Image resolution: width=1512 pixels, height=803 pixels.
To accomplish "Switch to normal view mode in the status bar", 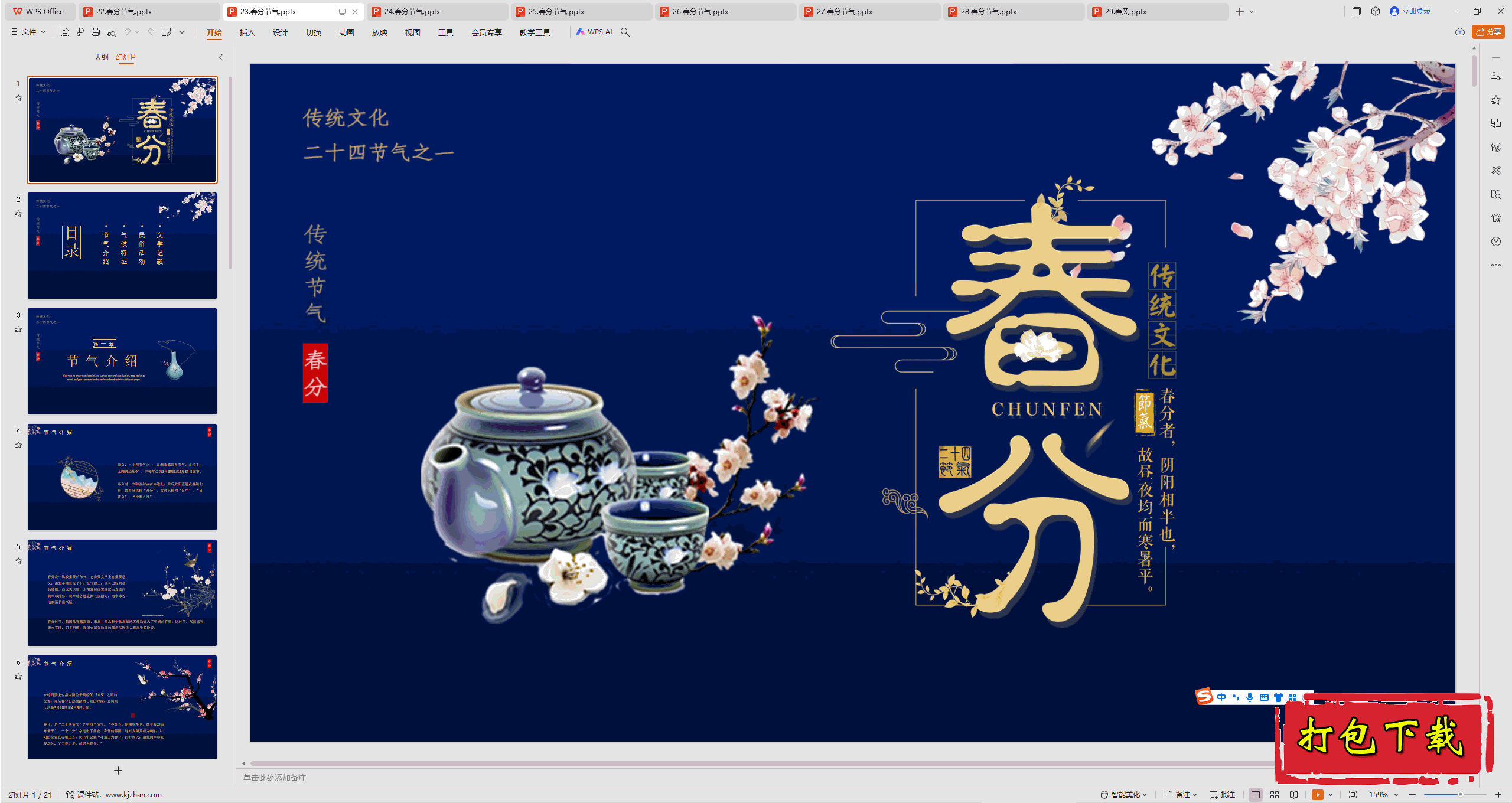I will [1256, 795].
